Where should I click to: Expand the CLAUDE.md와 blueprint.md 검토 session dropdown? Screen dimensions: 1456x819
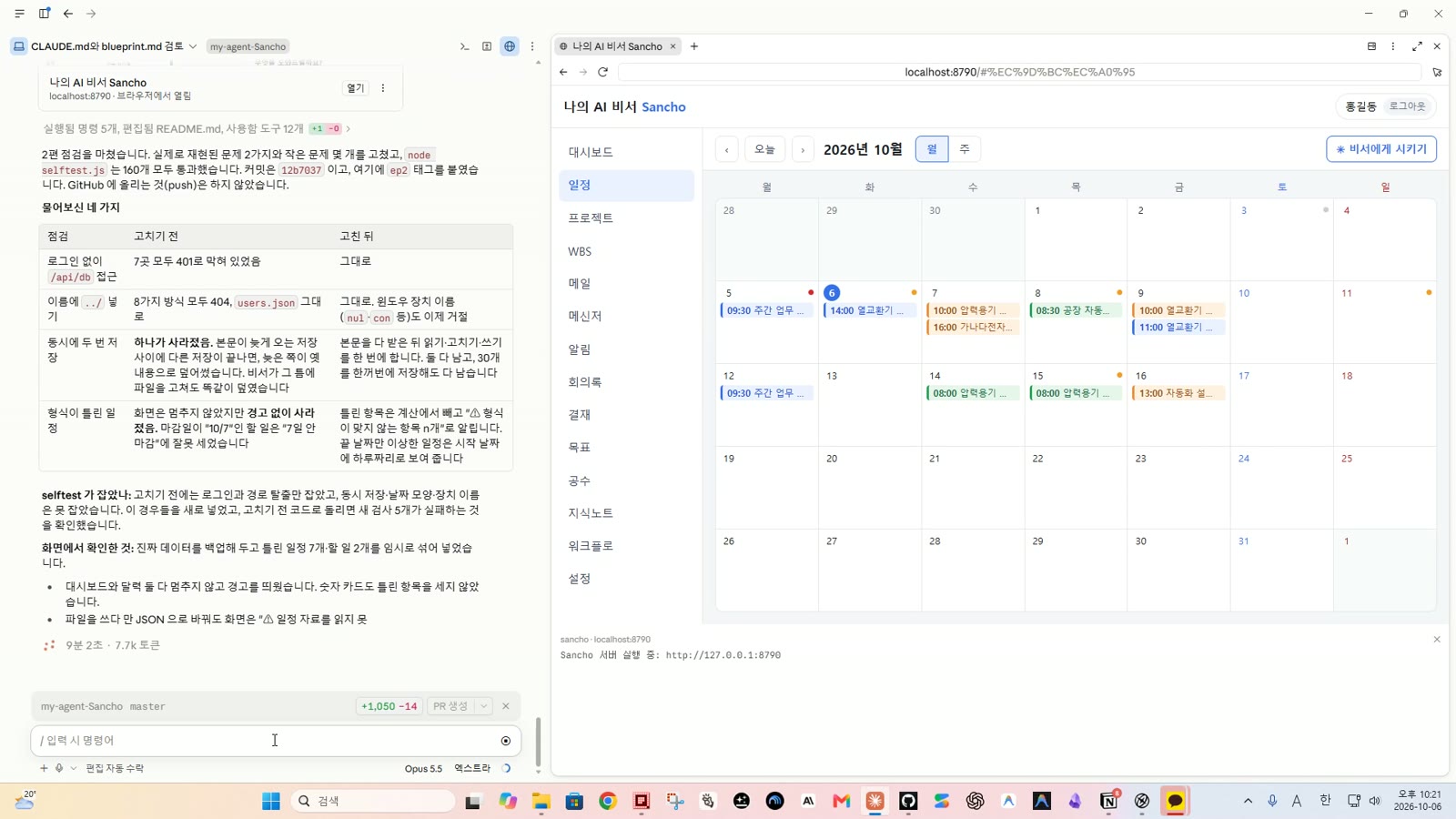click(x=193, y=46)
